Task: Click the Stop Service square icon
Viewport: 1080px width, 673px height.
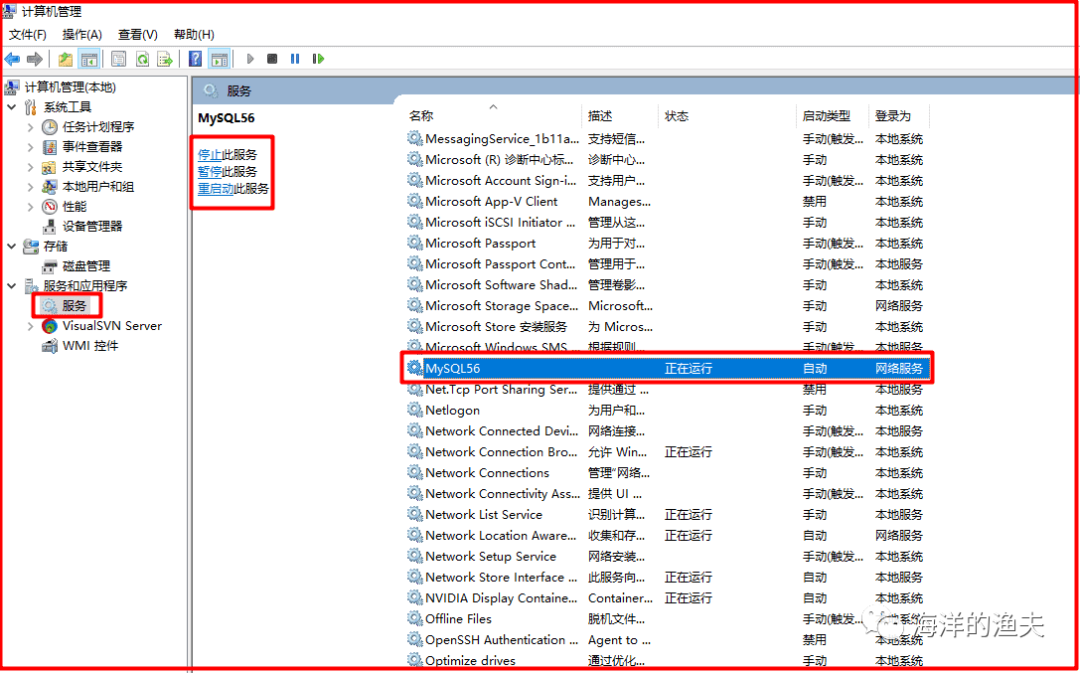Action: click(272, 59)
